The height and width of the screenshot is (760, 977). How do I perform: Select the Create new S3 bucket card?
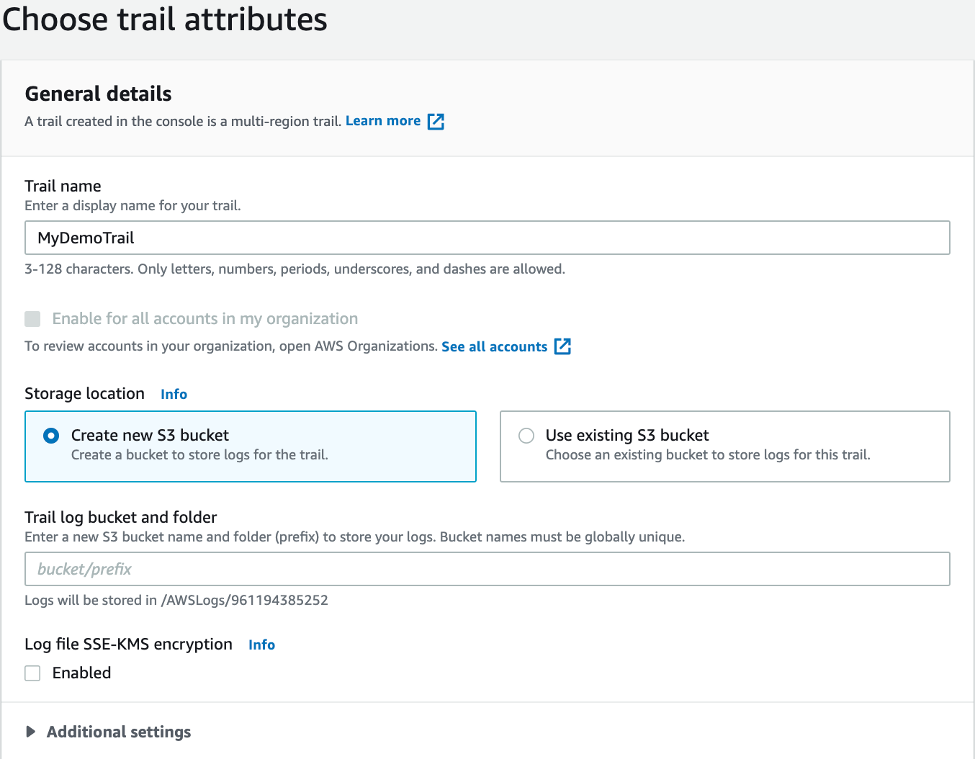pos(250,447)
